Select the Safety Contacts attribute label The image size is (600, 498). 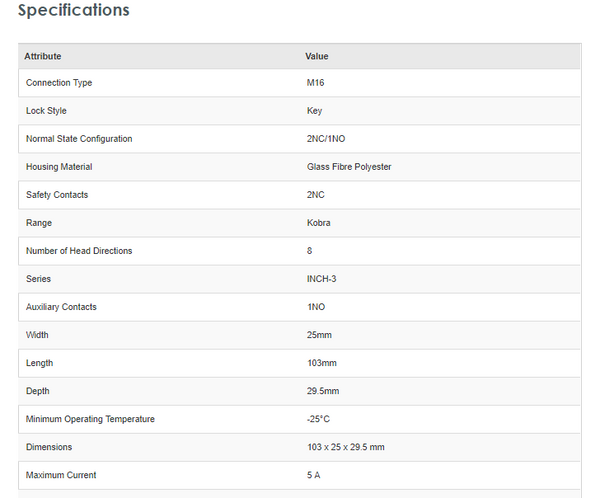pyautogui.click(x=57, y=195)
